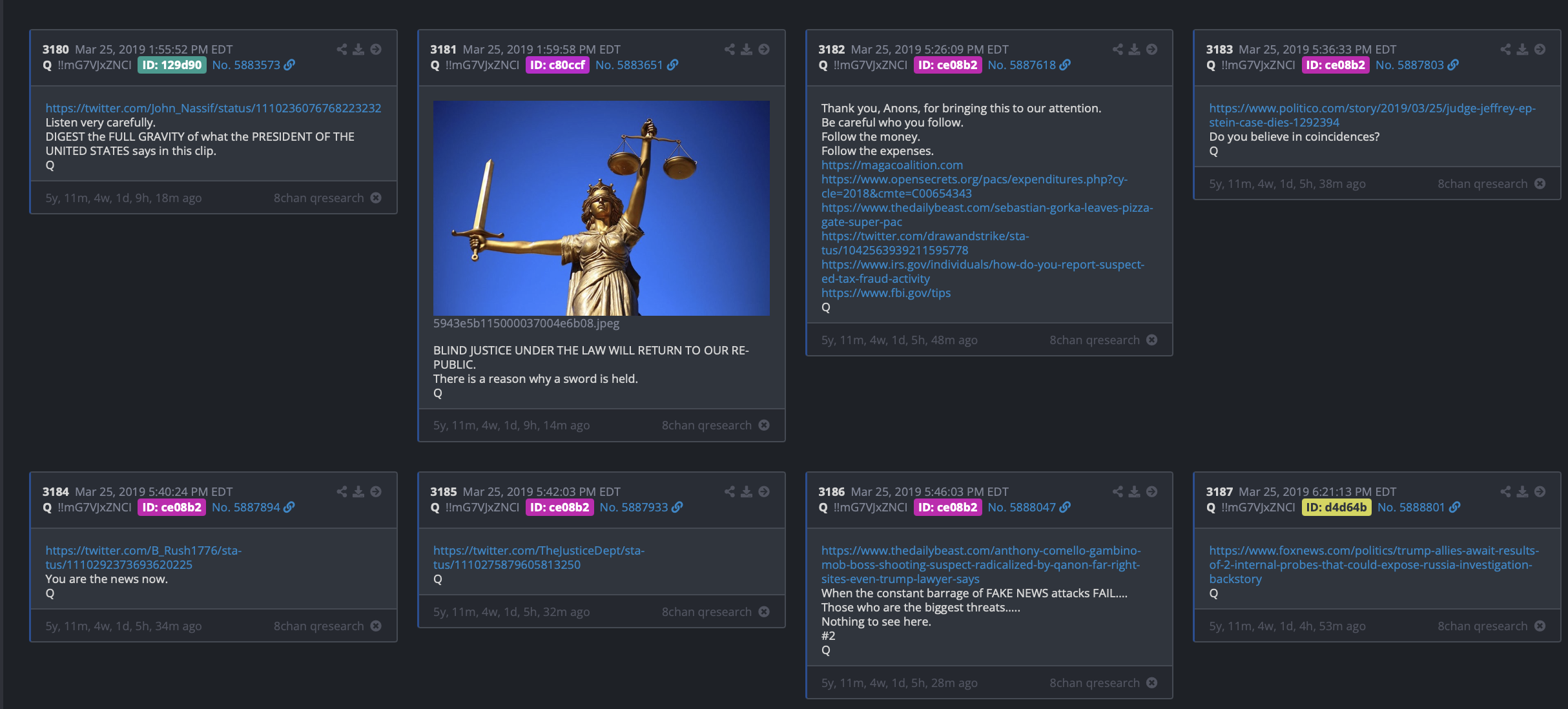Open irs.gov tax fraud reporting link
The width and height of the screenshot is (1568, 709).
pyautogui.click(x=983, y=271)
